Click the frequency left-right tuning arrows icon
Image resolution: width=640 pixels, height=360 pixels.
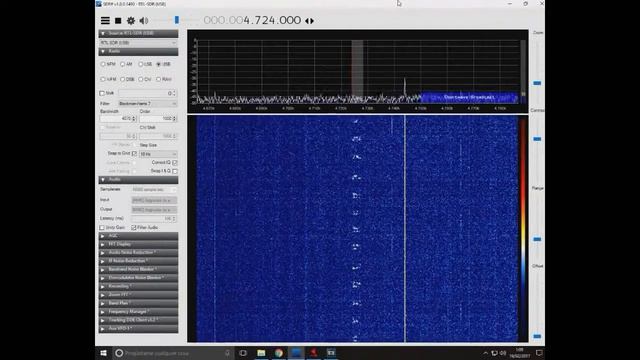(x=309, y=21)
